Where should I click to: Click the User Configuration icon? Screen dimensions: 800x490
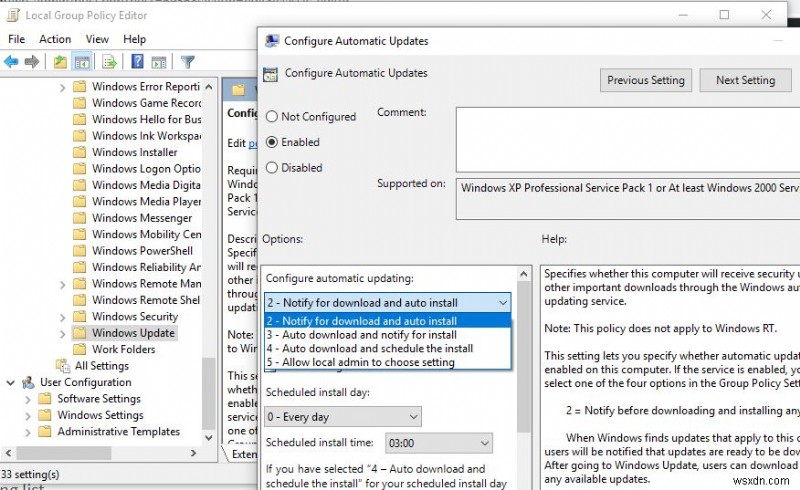pyautogui.click(x=28, y=382)
